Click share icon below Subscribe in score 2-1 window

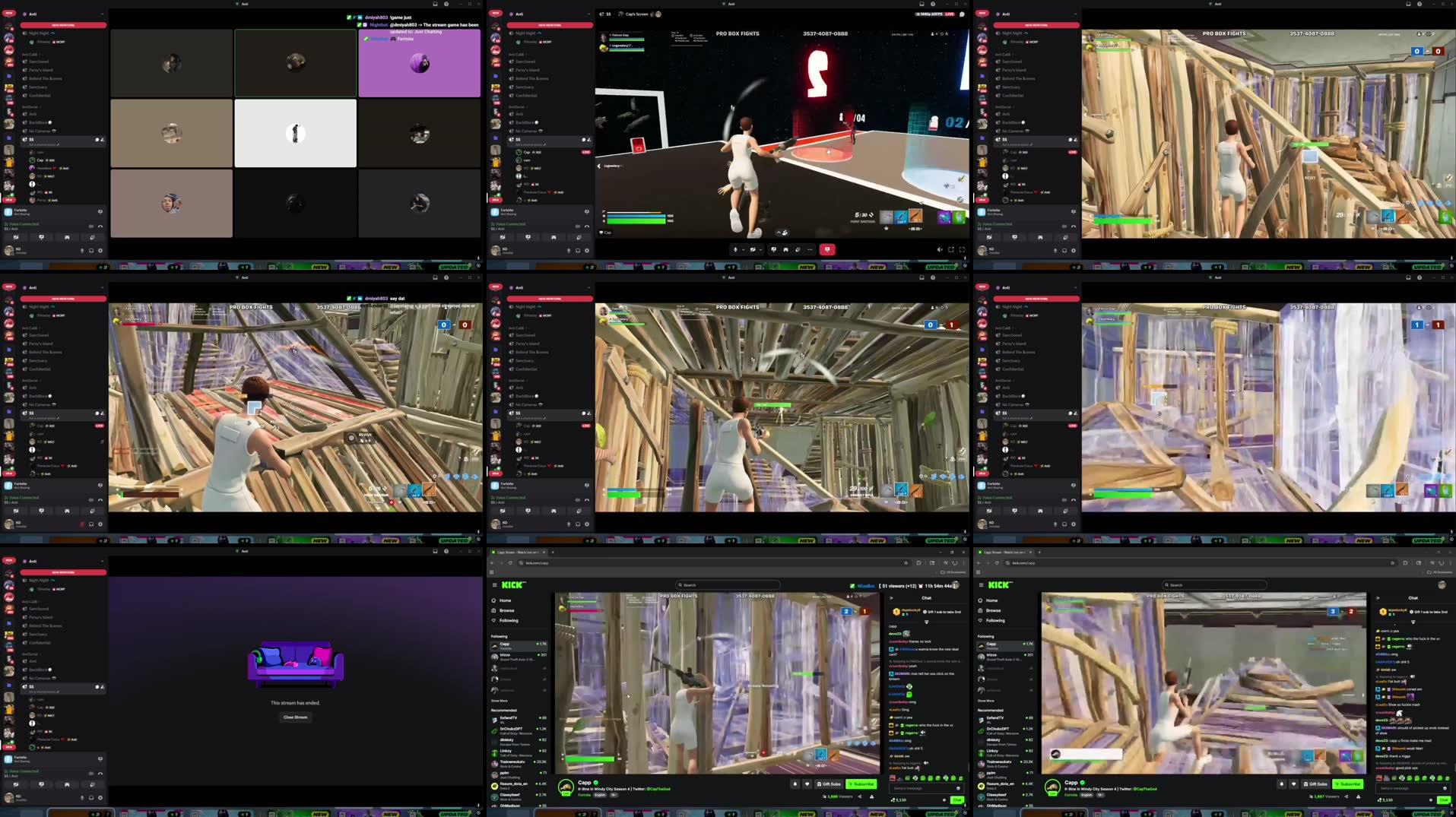pos(860,796)
